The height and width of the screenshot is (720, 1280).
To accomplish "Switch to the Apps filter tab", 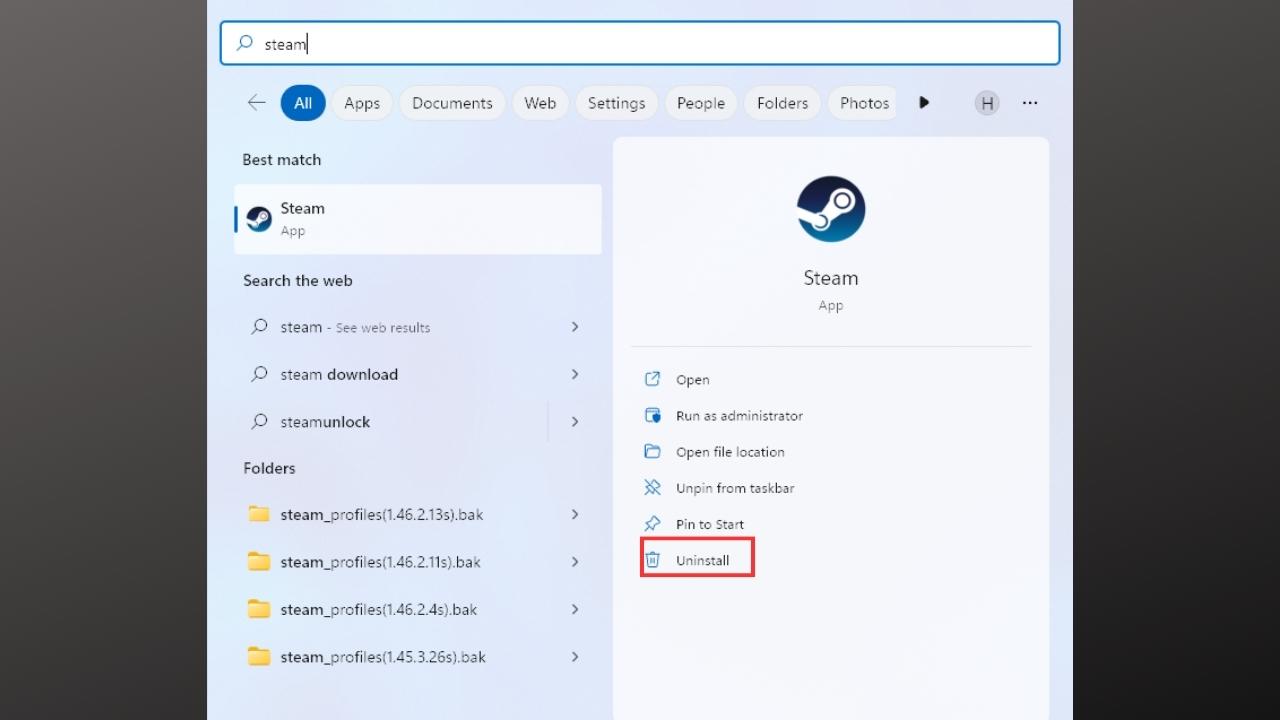I will click(362, 103).
